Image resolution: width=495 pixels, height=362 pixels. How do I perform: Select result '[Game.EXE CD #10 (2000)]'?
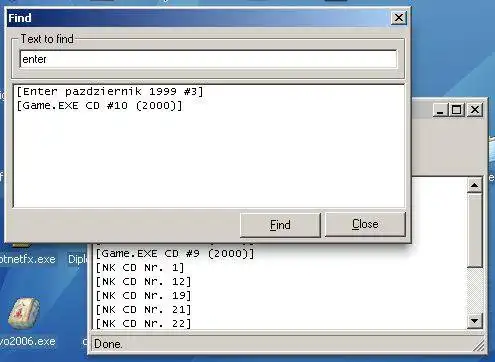click(x=99, y=106)
